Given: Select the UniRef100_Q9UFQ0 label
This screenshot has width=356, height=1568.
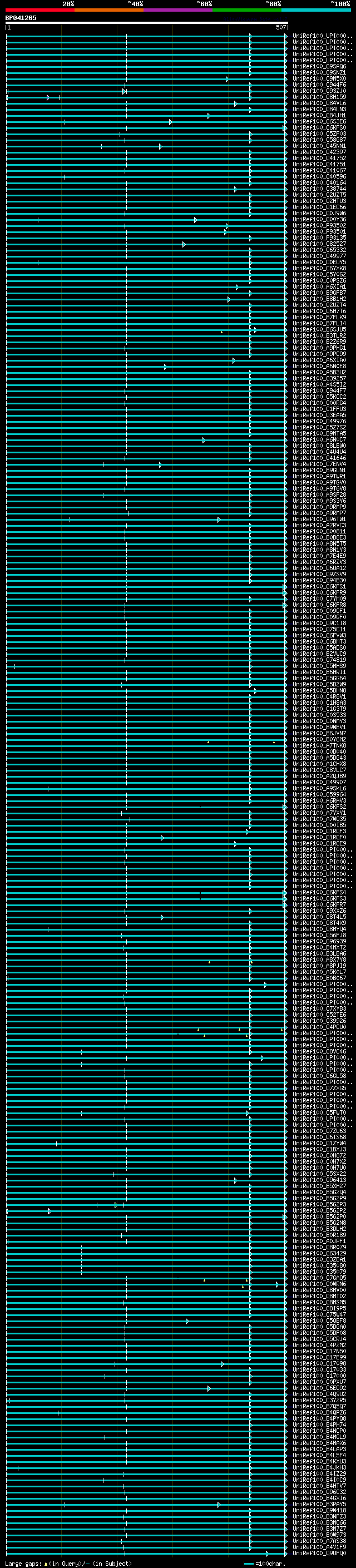Looking at the screenshot, I should pos(319,1553).
